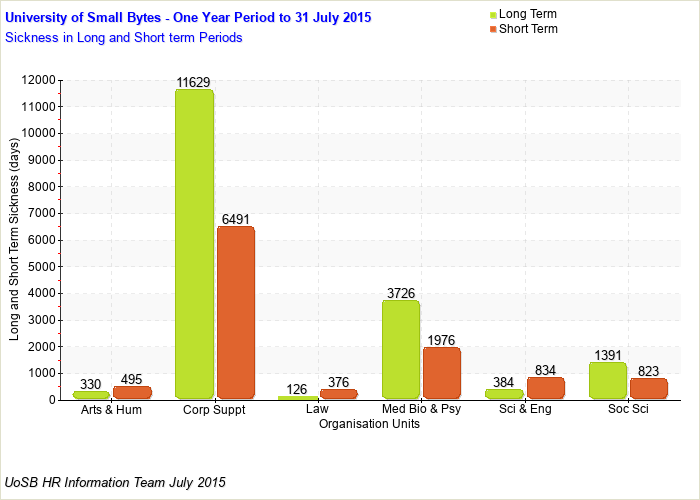Select the Short Term legend label
The image size is (700, 500).
[528, 29]
